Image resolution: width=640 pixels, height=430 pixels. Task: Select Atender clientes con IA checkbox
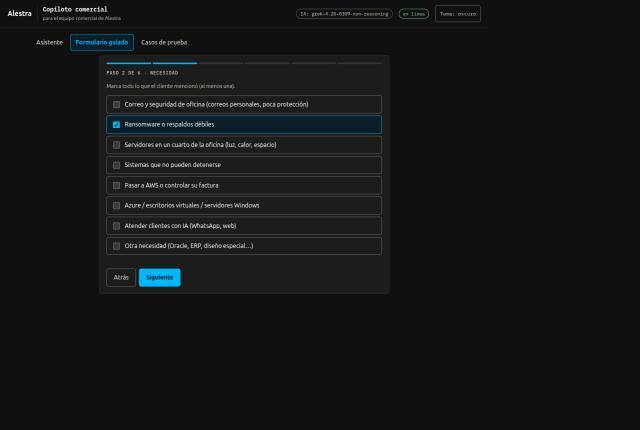[x=116, y=226]
